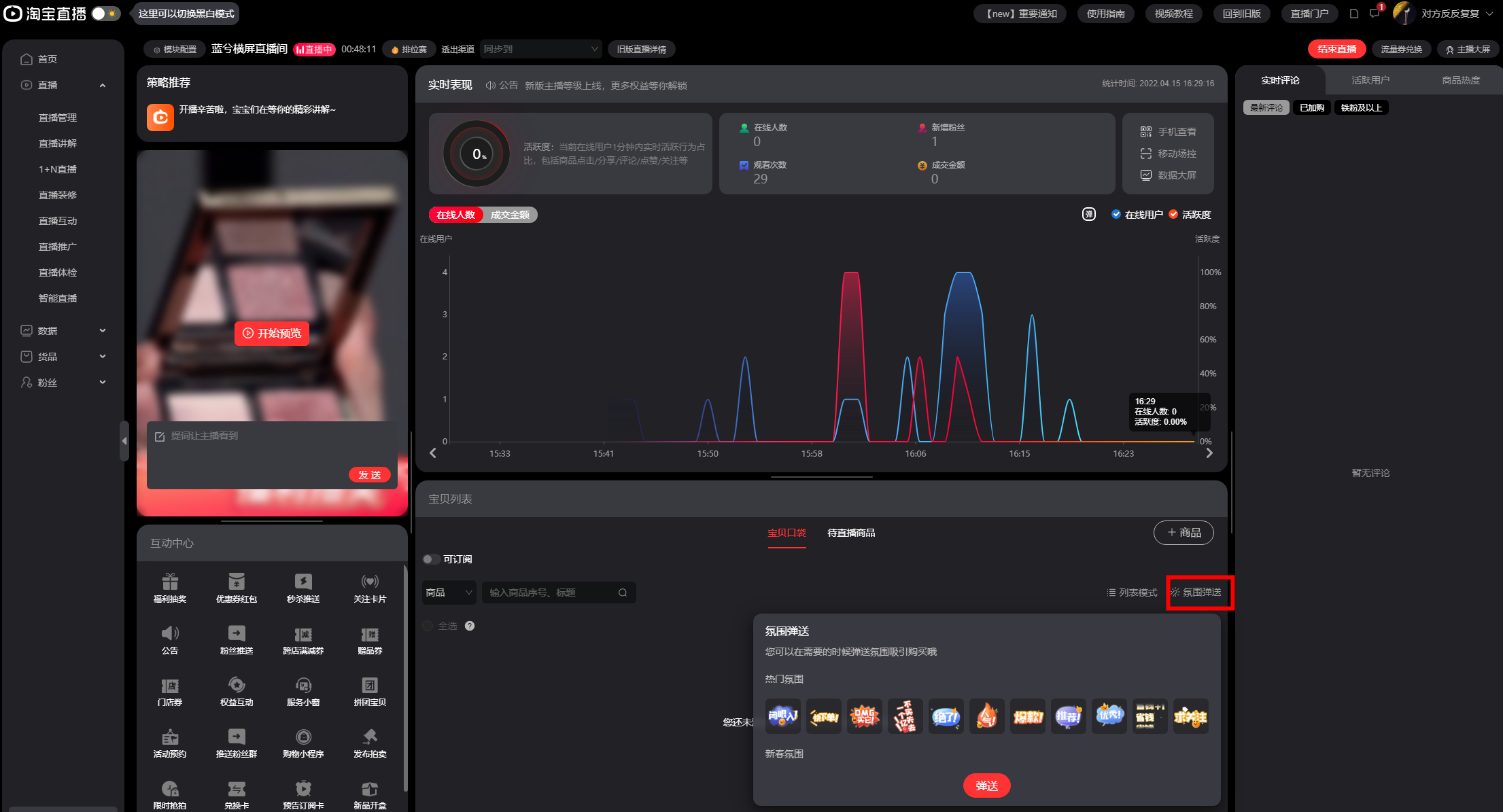
Task: Select the 爆款 atmosphere sticker
Action: 1028,716
